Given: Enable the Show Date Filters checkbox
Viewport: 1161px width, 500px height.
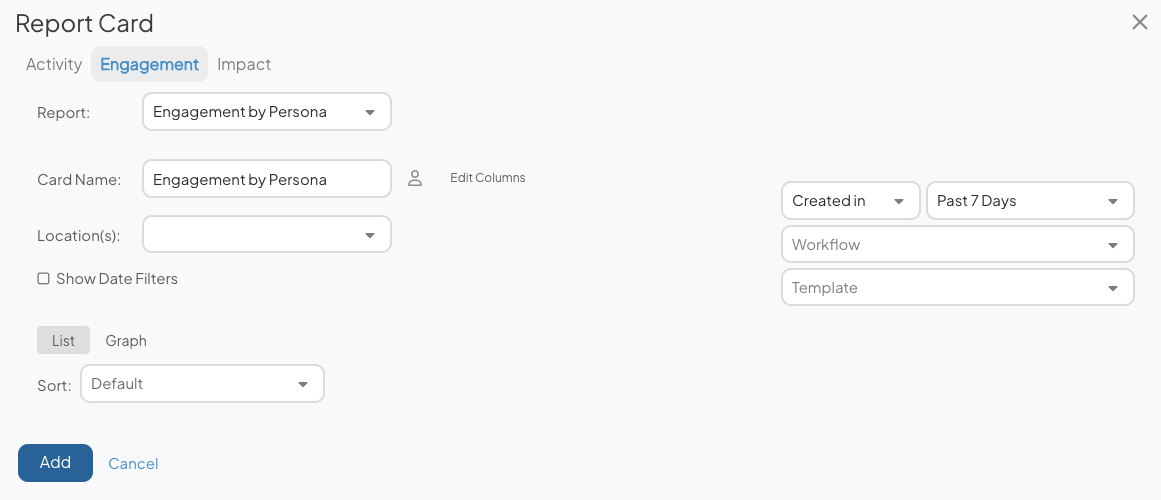Looking at the screenshot, I should click(44, 279).
